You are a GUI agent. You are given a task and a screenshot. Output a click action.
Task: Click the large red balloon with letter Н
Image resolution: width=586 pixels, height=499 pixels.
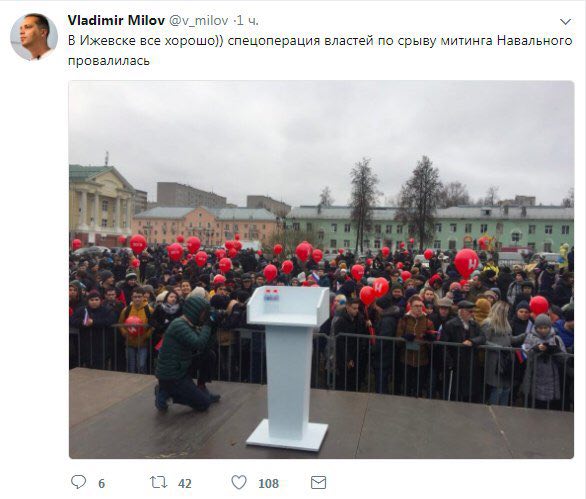466,263
